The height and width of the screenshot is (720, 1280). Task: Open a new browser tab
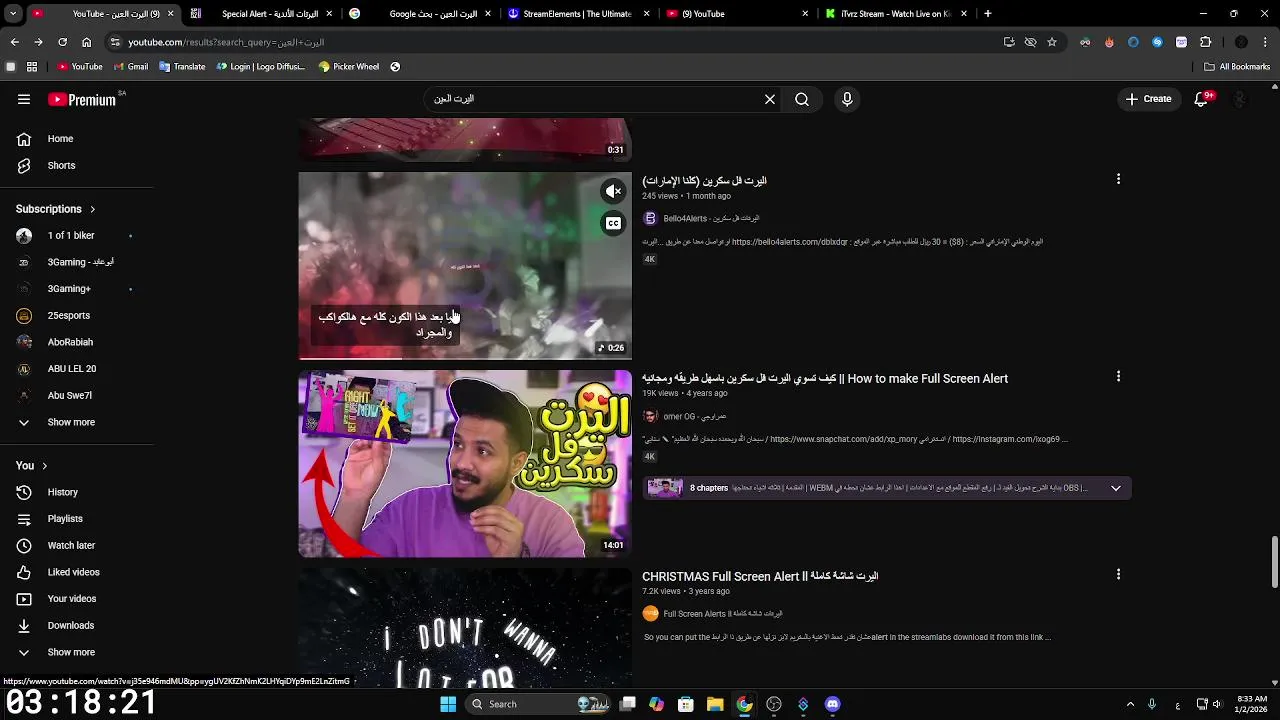(988, 14)
